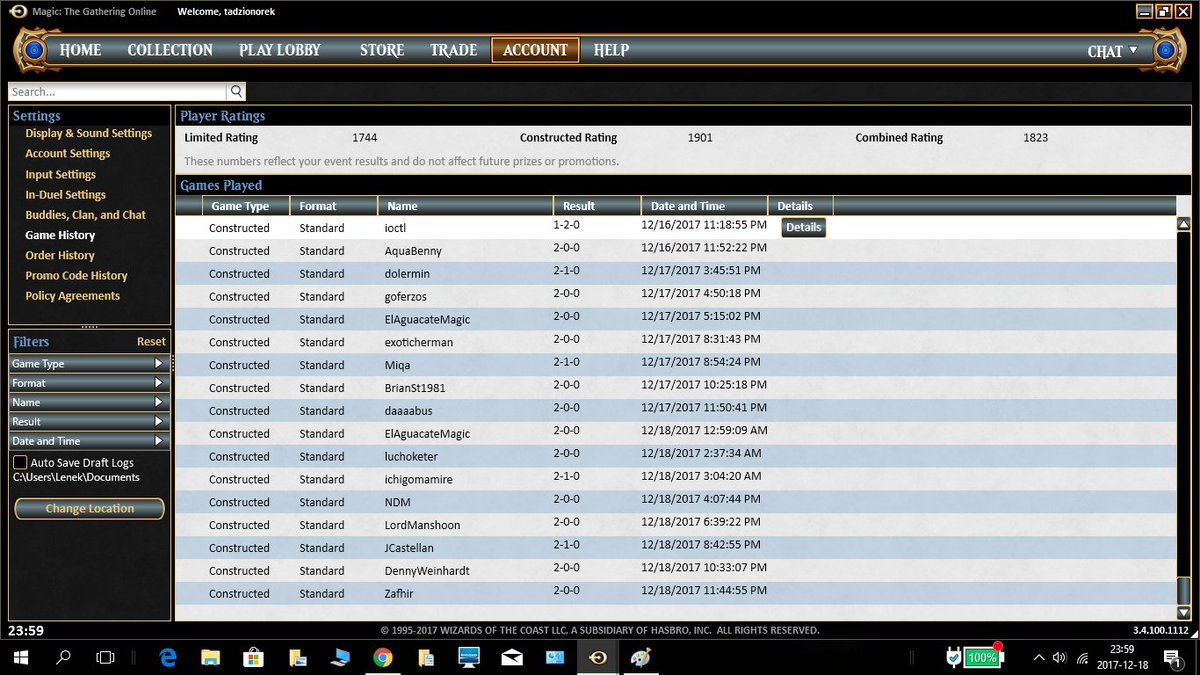Viewport: 1200px width, 675px height.
Task: Open the Windows Start menu
Action: [x=21, y=657]
